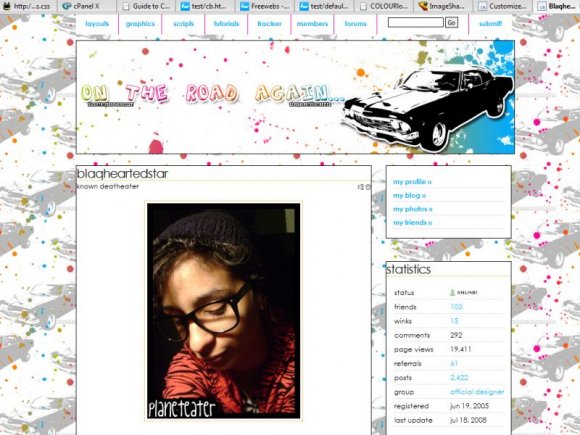
Task: Switch to the 'ImageSha...' browser tab
Action: 442,6
